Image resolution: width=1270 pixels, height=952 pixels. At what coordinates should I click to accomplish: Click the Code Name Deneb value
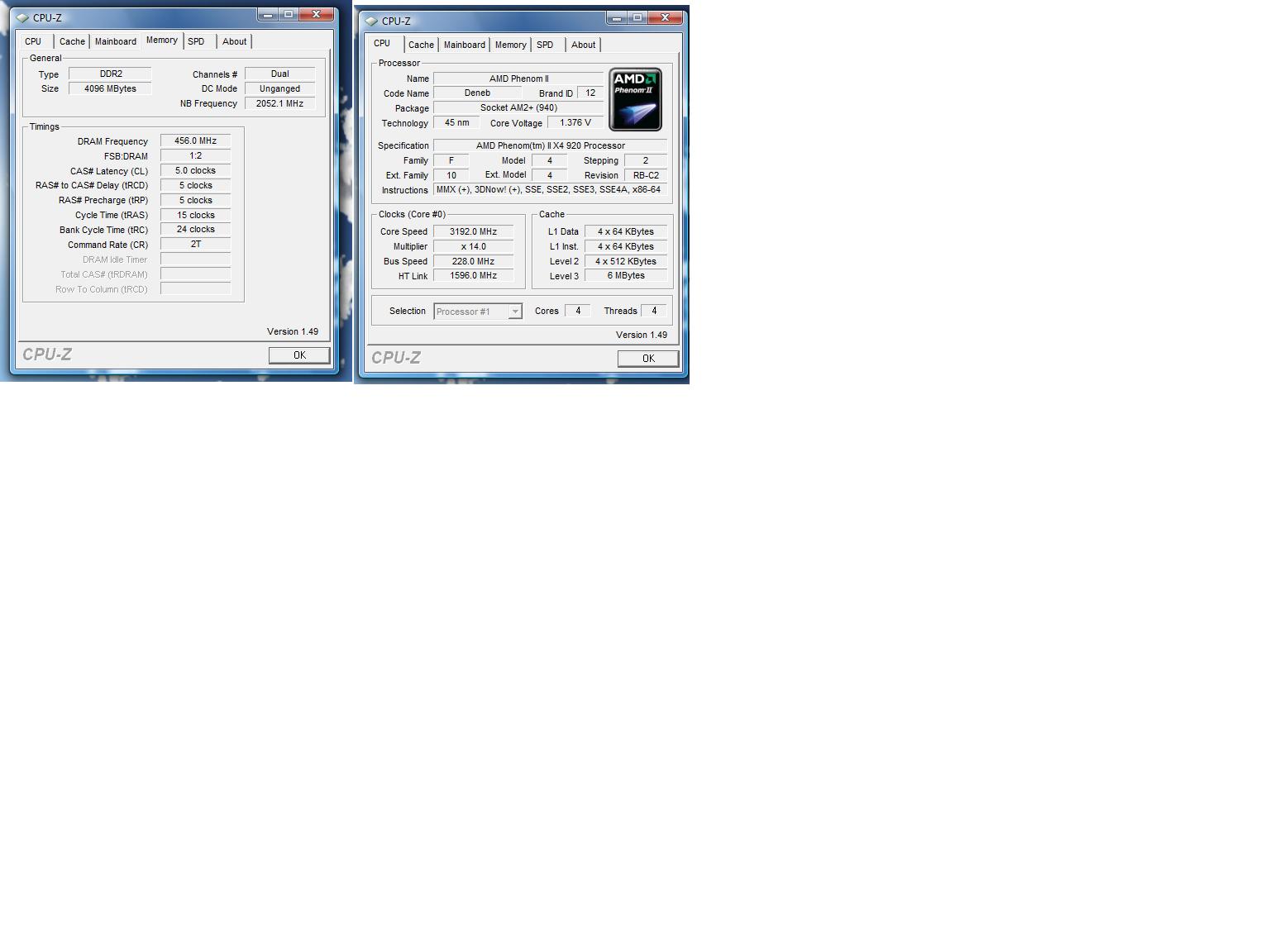(477, 93)
